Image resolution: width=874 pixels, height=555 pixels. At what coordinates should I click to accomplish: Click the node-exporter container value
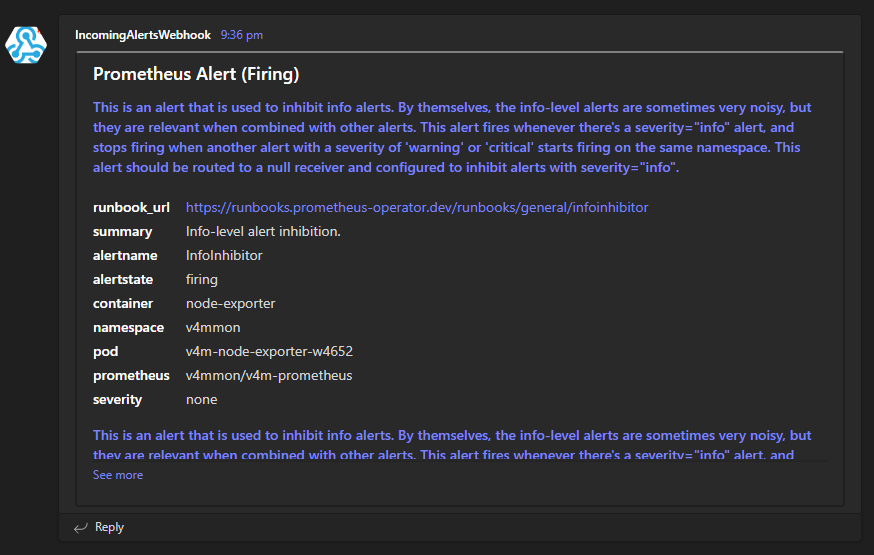[x=230, y=303]
